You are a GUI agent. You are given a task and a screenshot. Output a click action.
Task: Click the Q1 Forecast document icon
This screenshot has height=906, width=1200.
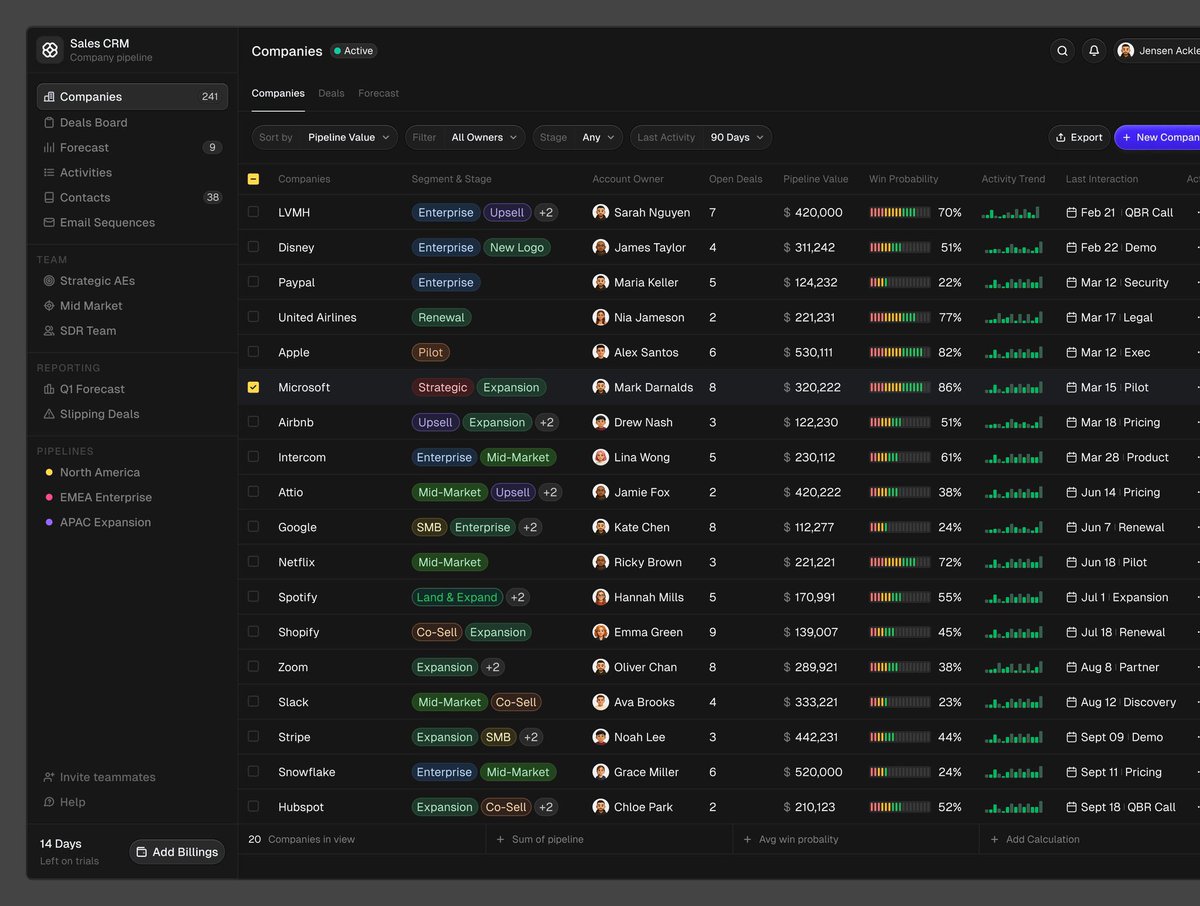49,389
